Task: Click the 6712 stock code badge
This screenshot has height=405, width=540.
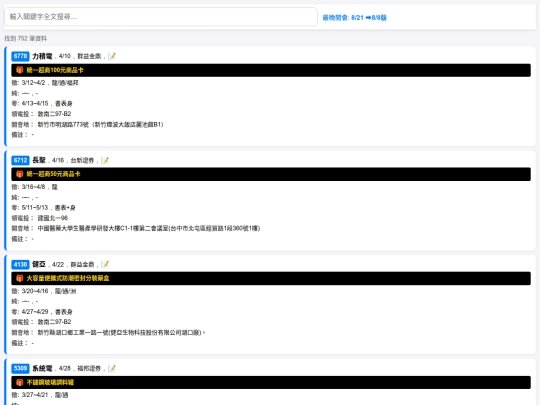Action: click(x=20, y=160)
